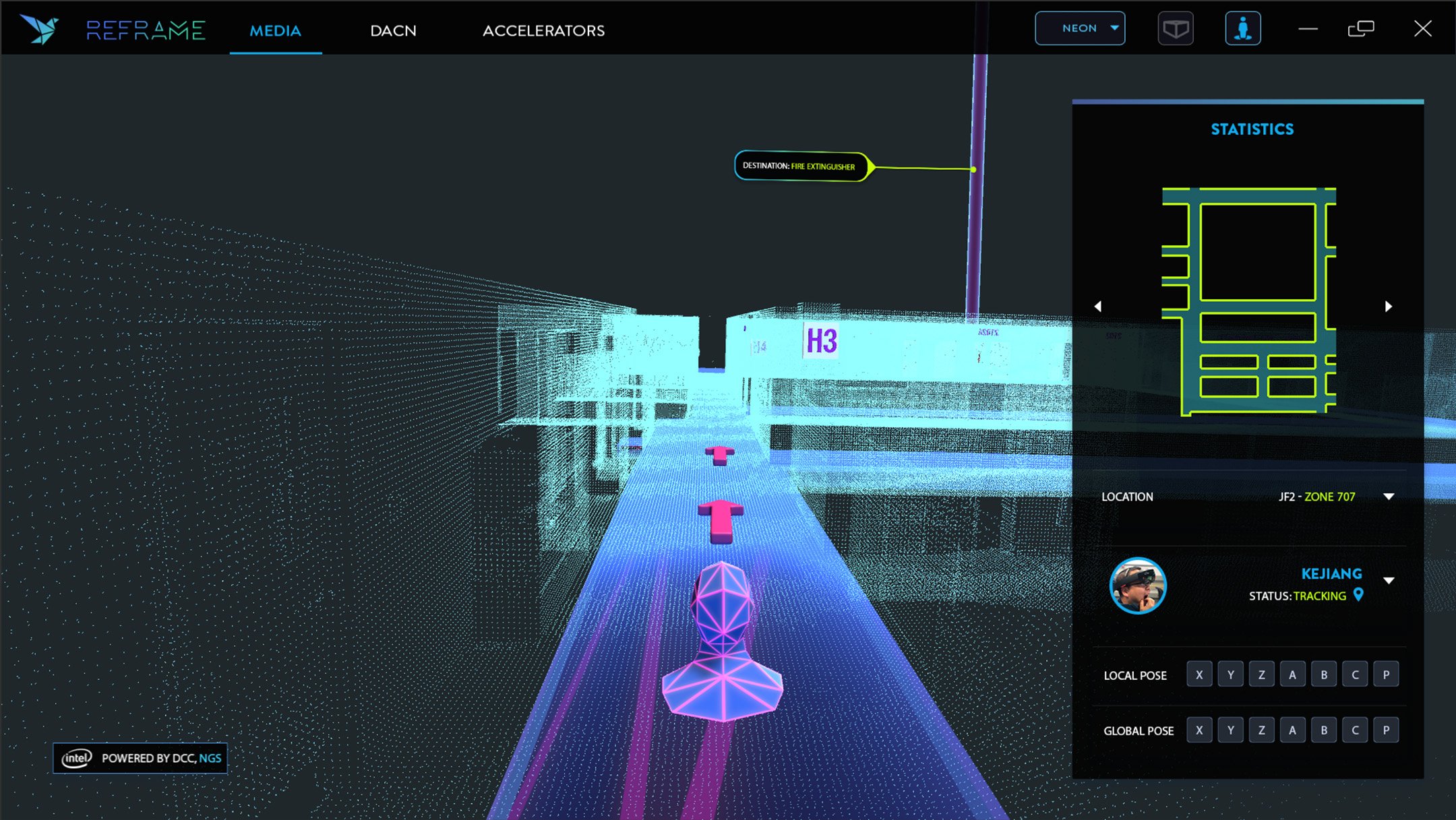The width and height of the screenshot is (1456, 820).
Task: Show next floor plan with right arrow
Action: [1388, 307]
